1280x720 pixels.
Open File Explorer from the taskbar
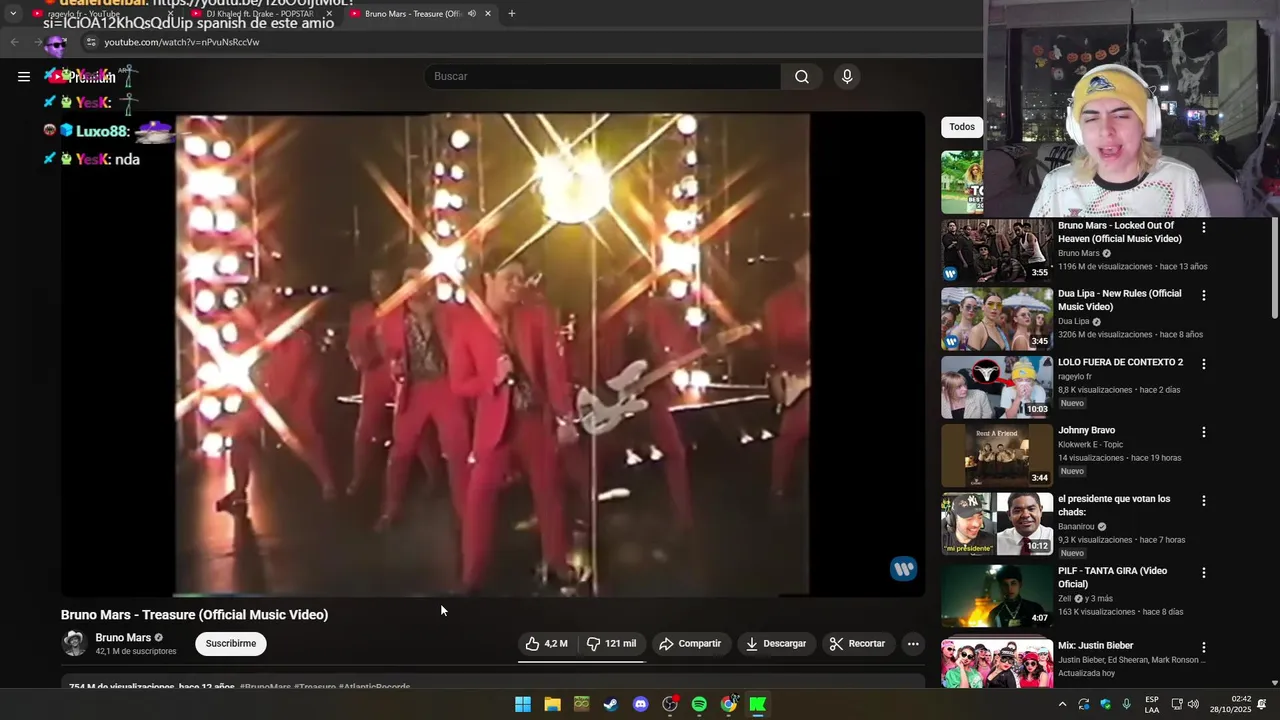coord(552,704)
